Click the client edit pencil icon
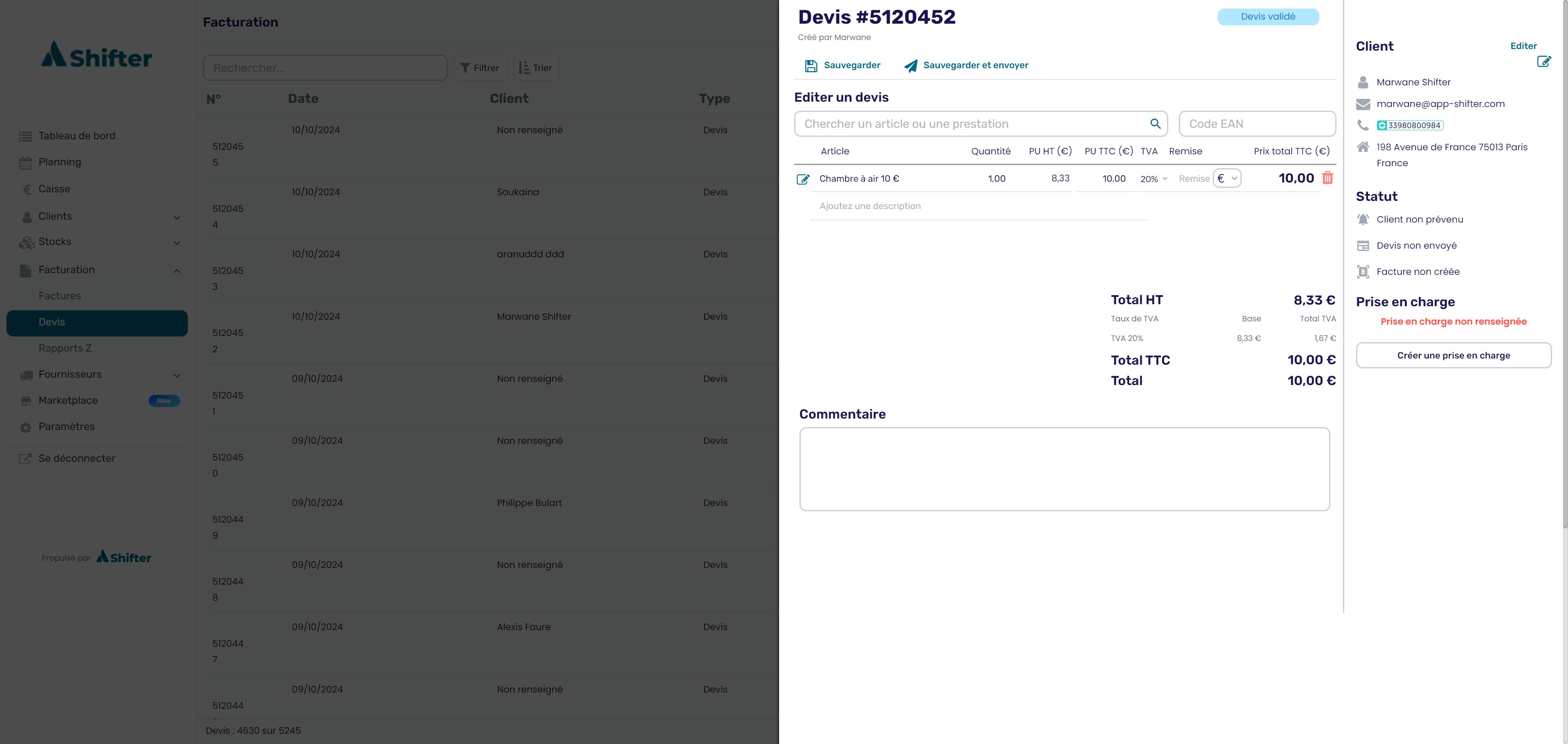Viewport: 1568px width, 744px height. 1543,62
